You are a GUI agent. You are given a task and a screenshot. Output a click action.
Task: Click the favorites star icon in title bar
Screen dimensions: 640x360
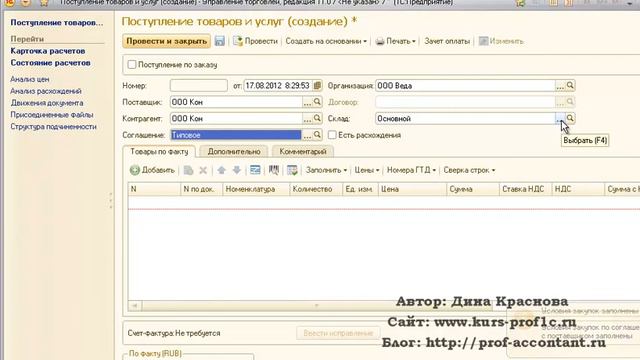coord(44,2)
